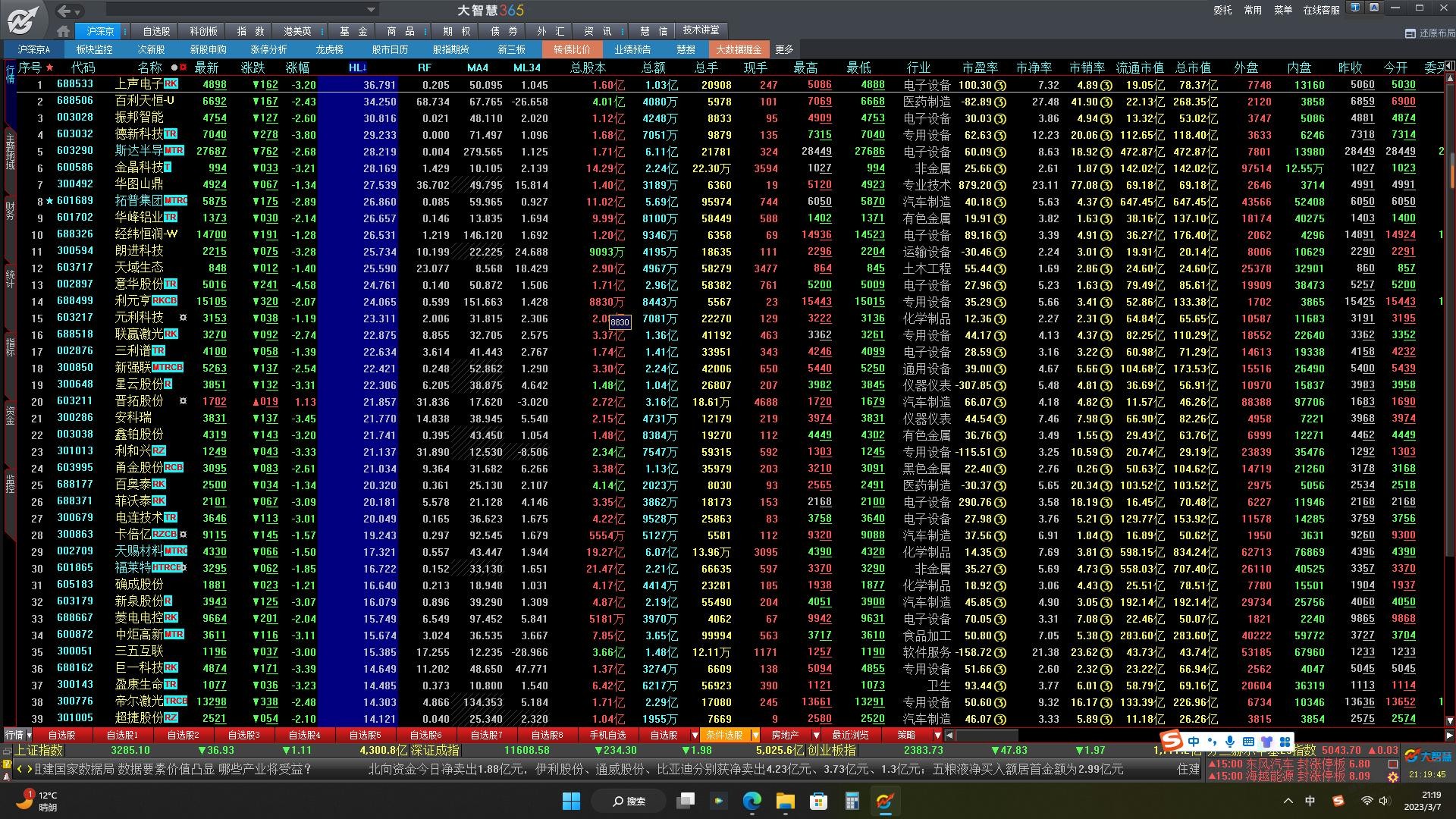Open the 常用 menu
1456x819 pixels.
pos(1253,10)
